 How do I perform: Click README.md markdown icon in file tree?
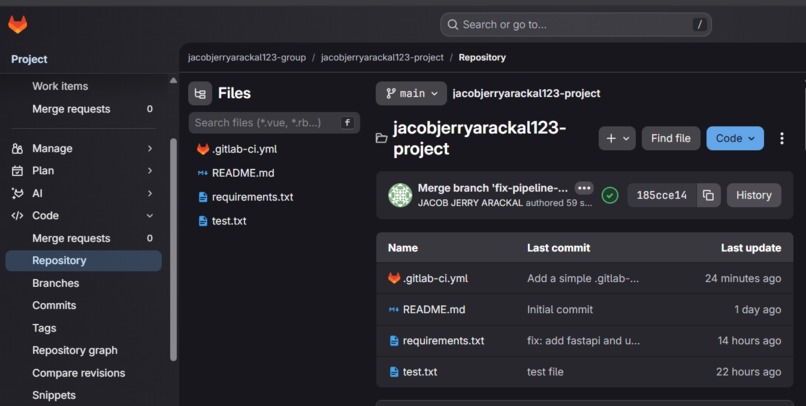[203, 173]
